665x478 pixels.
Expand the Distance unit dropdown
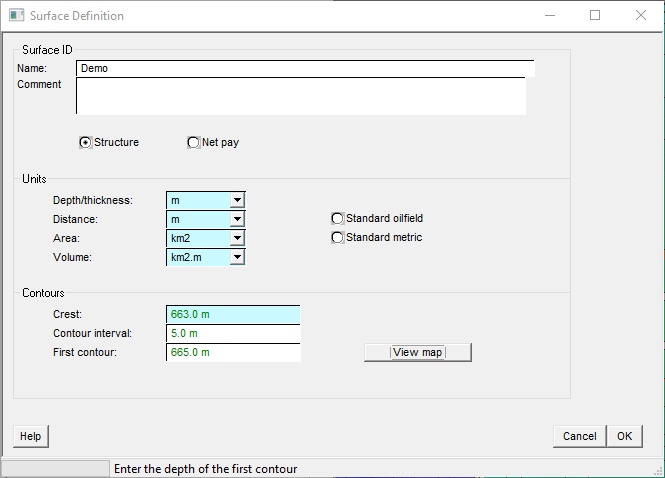point(237,219)
